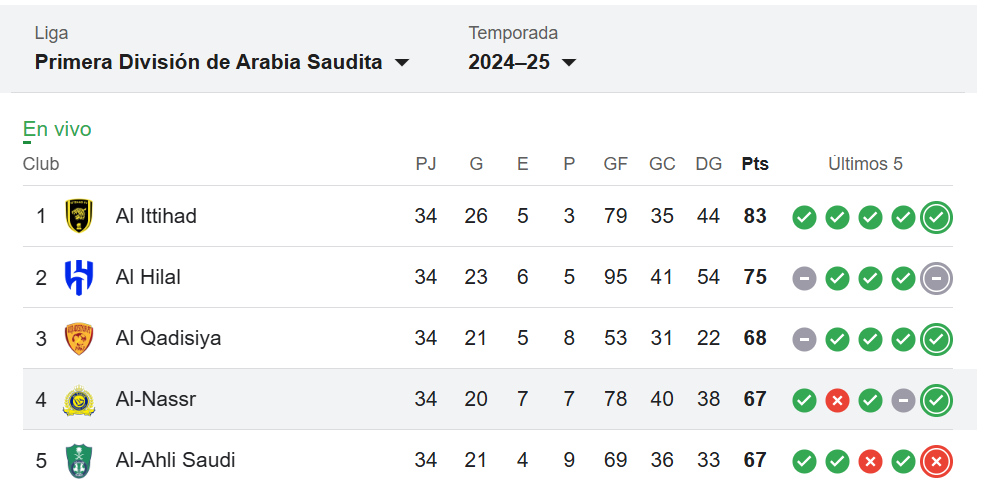Image resolution: width=985 pixels, height=490 pixels.
Task: Click Al-Ahli Saudi's latest circled loss icon
Action: [x=936, y=462]
